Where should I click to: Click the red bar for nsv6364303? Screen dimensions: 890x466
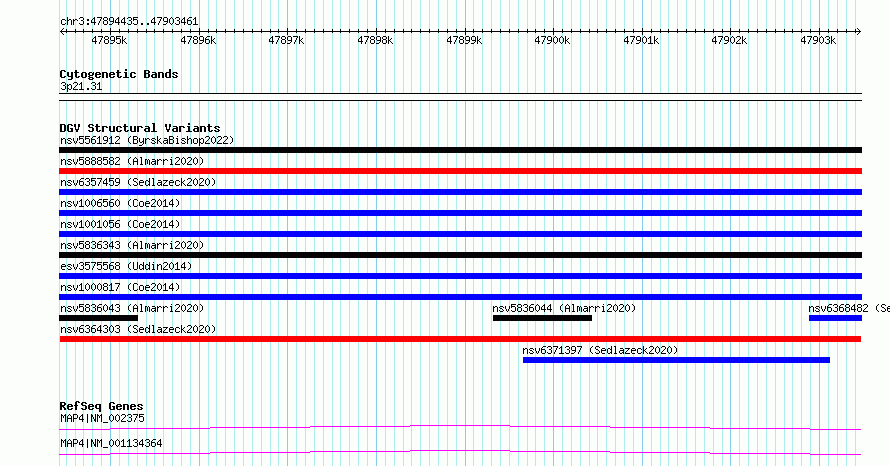point(460,339)
